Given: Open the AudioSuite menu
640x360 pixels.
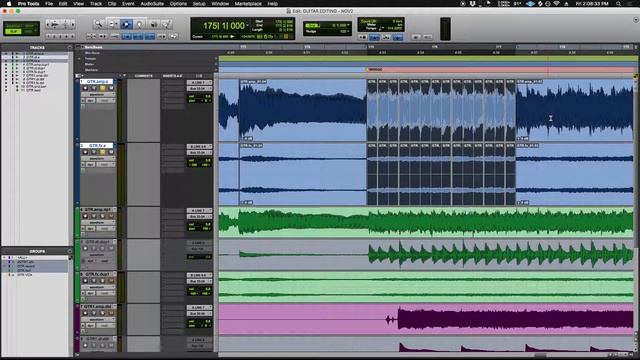Looking at the screenshot, I should [152, 4].
